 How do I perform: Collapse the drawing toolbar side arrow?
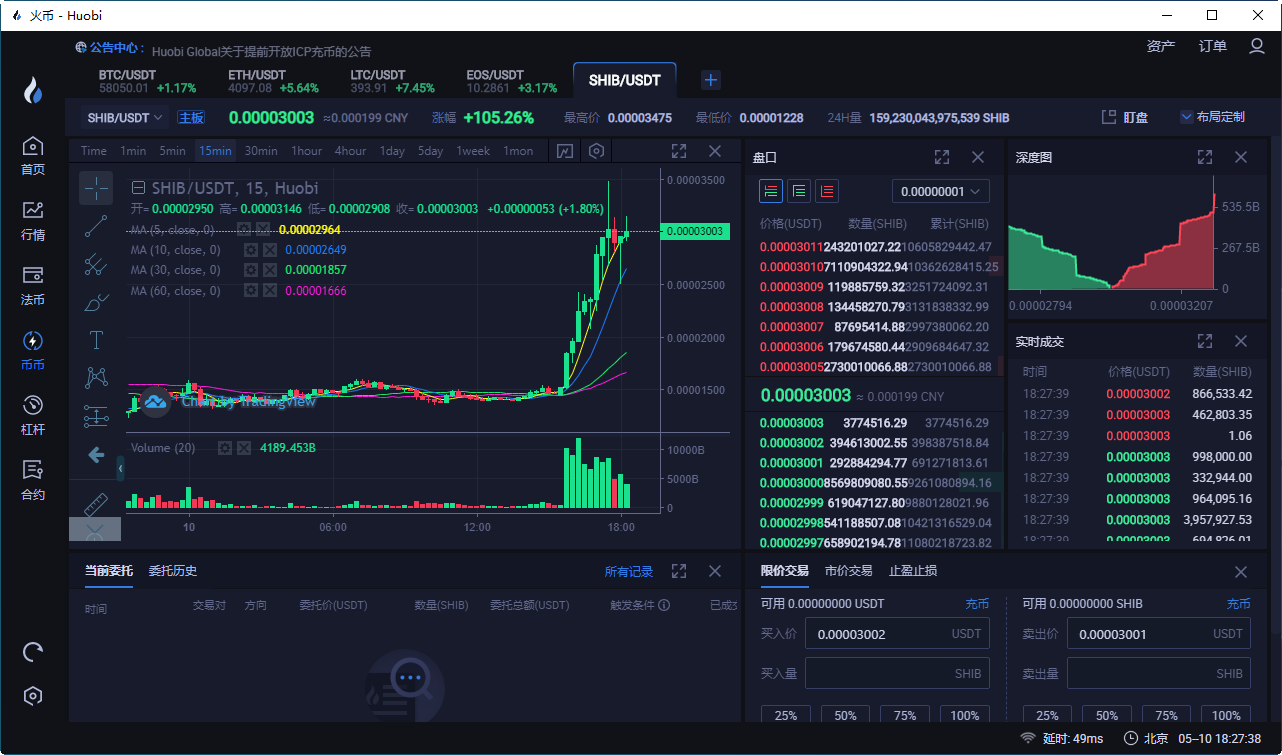point(121,467)
